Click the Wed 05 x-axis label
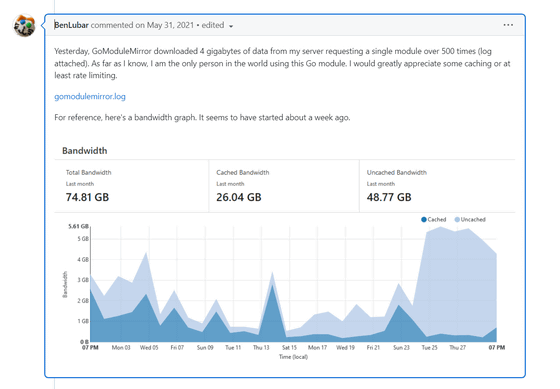This screenshot has width=560, height=389. (x=149, y=348)
